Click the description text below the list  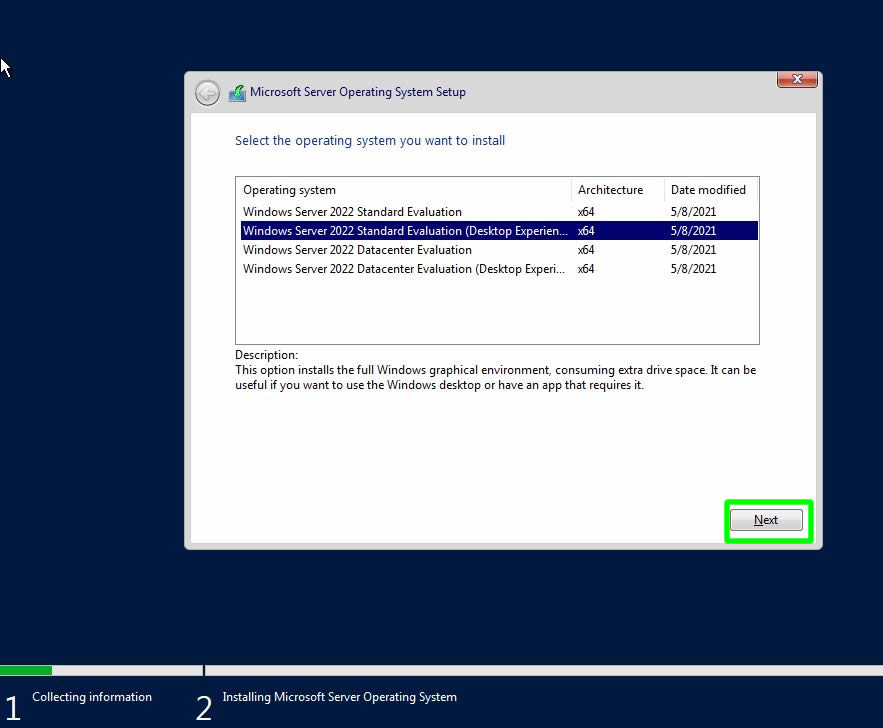pos(495,377)
